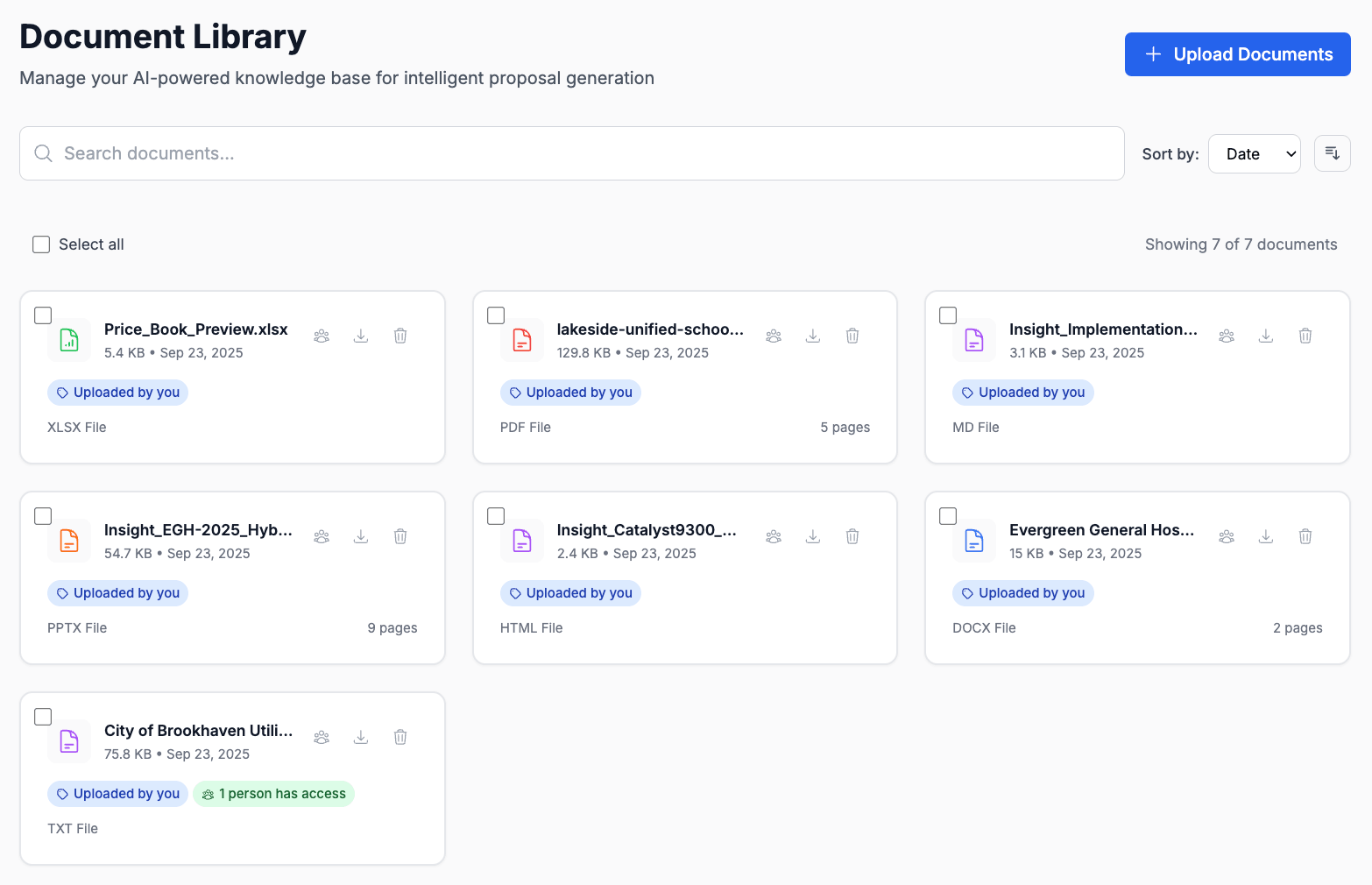Download the Evergreen General Hospital DOCX file
Image resolution: width=1372 pixels, height=885 pixels.
click(x=1266, y=535)
